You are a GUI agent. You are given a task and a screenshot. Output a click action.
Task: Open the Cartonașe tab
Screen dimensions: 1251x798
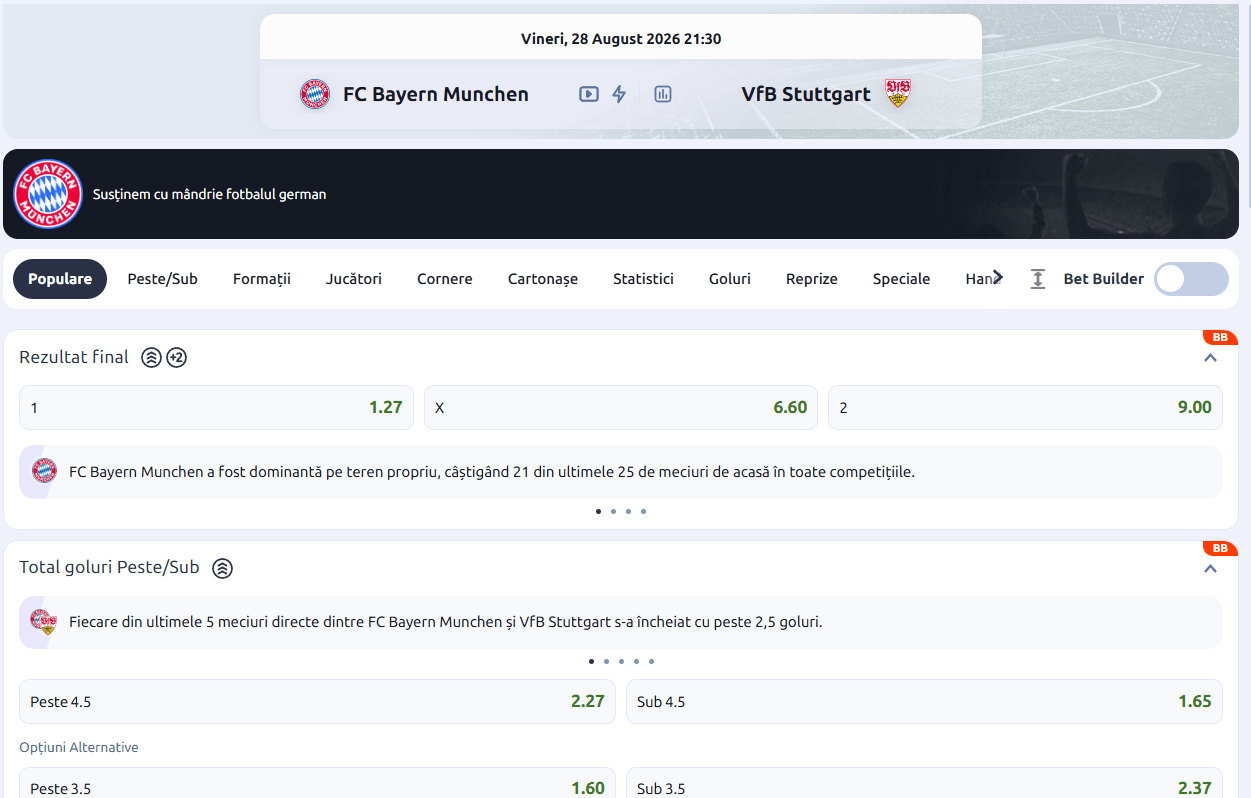pyautogui.click(x=543, y=279)
